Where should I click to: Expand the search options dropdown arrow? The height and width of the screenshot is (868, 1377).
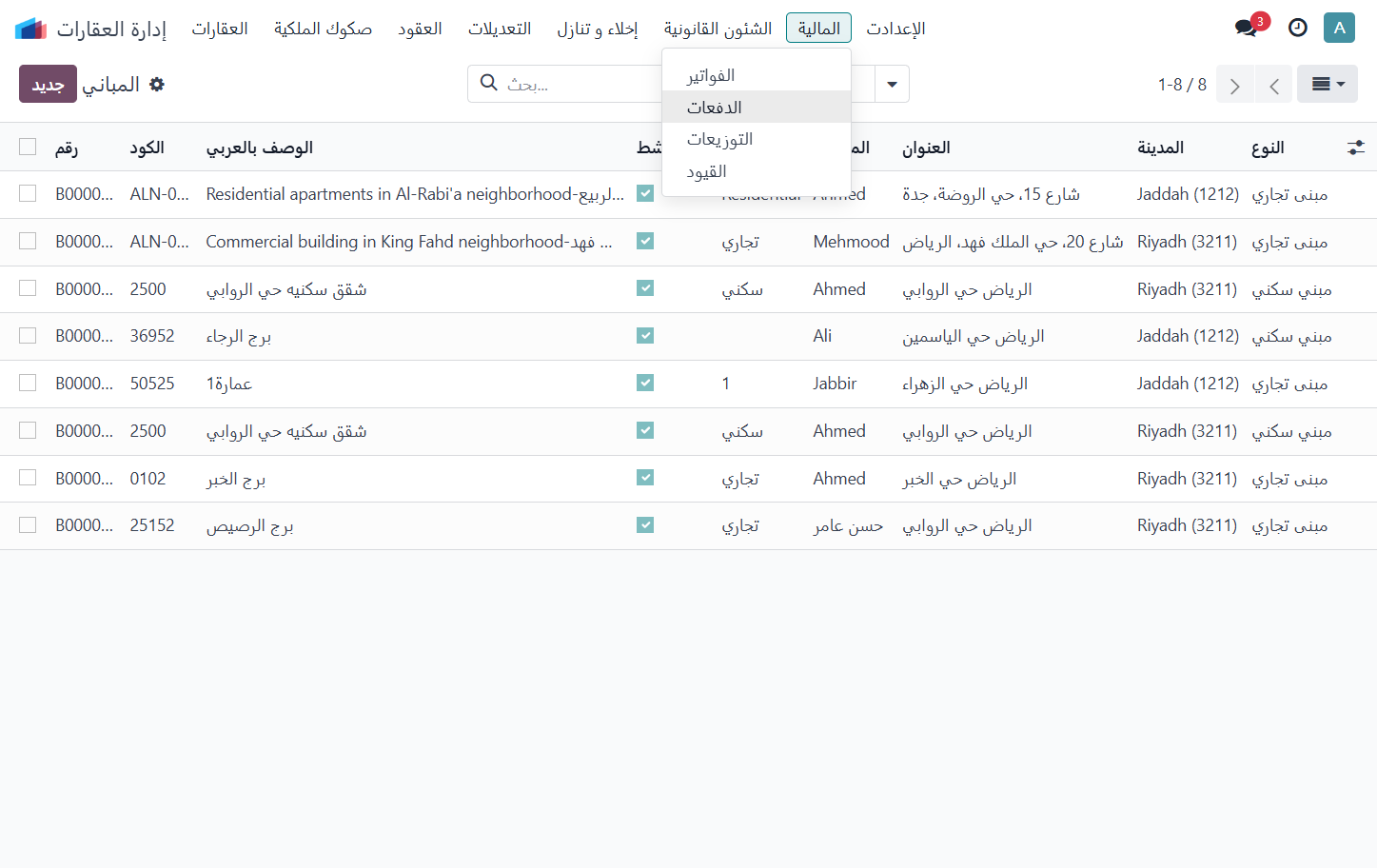click(x=892, y=84)
